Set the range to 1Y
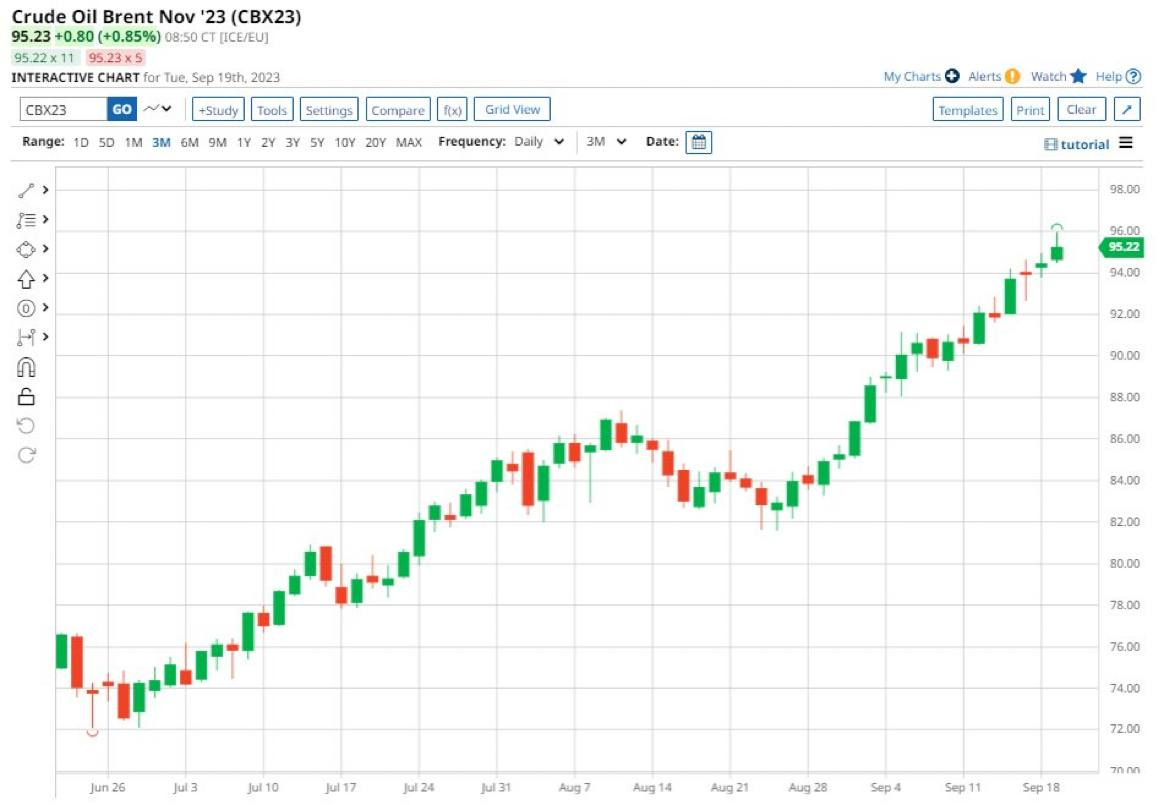This screenshot has width=1164, height=805. (244, 142)
